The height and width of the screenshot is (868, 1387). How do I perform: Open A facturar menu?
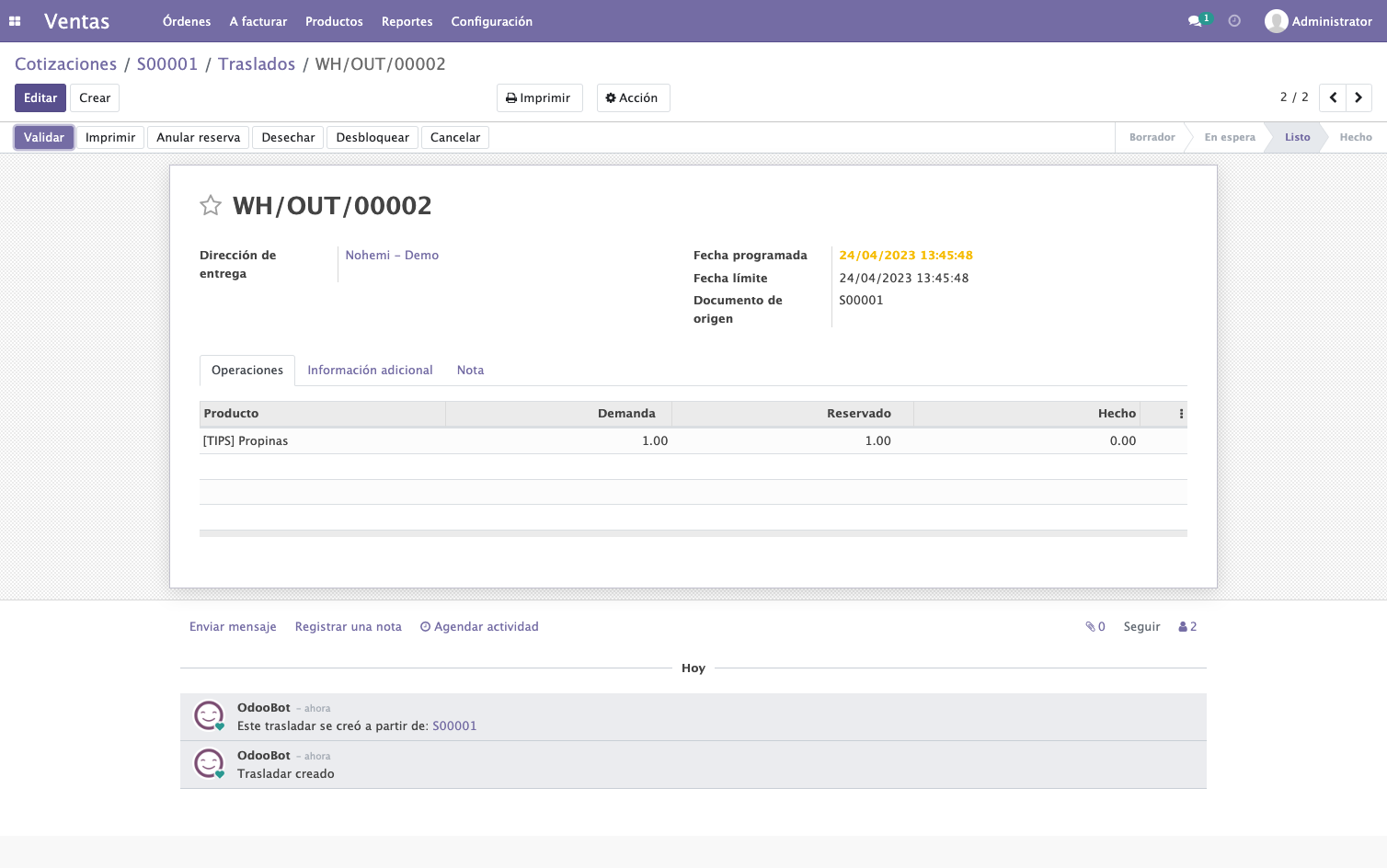click(x=258, y=21)
